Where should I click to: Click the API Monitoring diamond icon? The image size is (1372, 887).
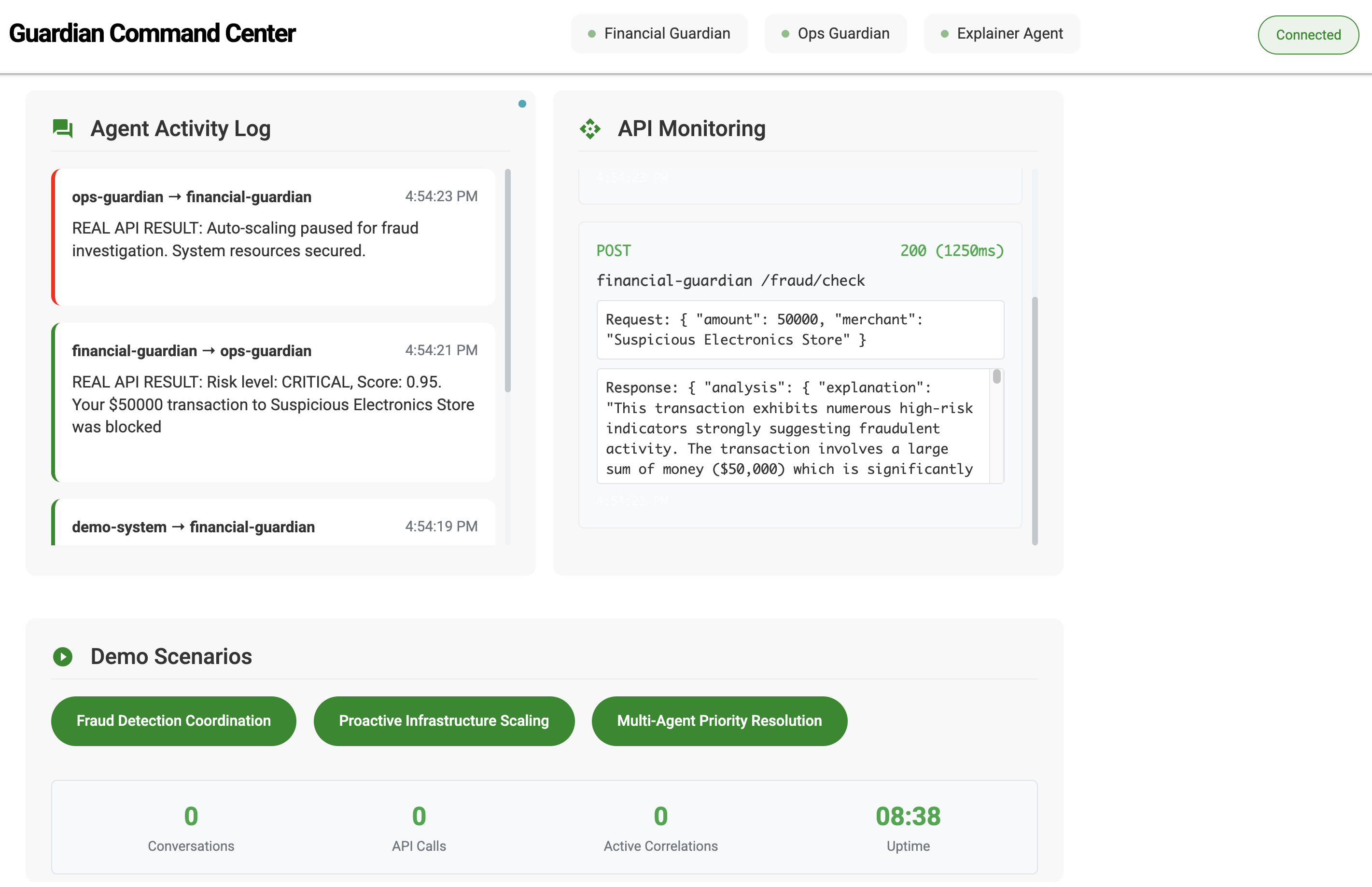pos(590,128)
